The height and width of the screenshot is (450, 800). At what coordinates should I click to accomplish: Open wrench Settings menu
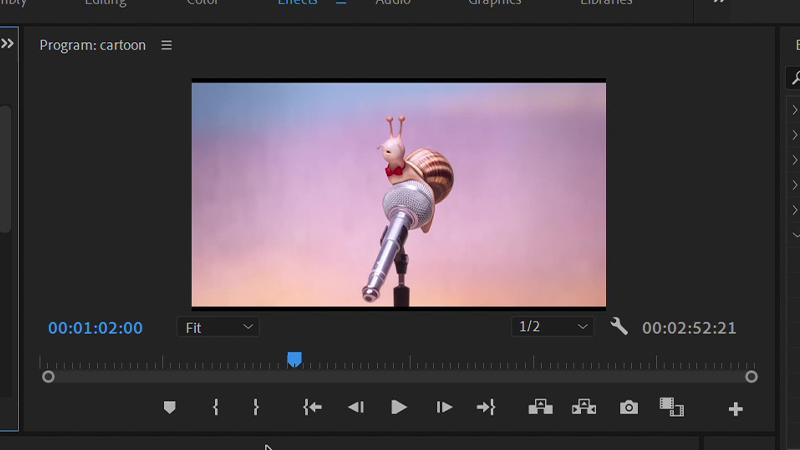click(619, 326)
